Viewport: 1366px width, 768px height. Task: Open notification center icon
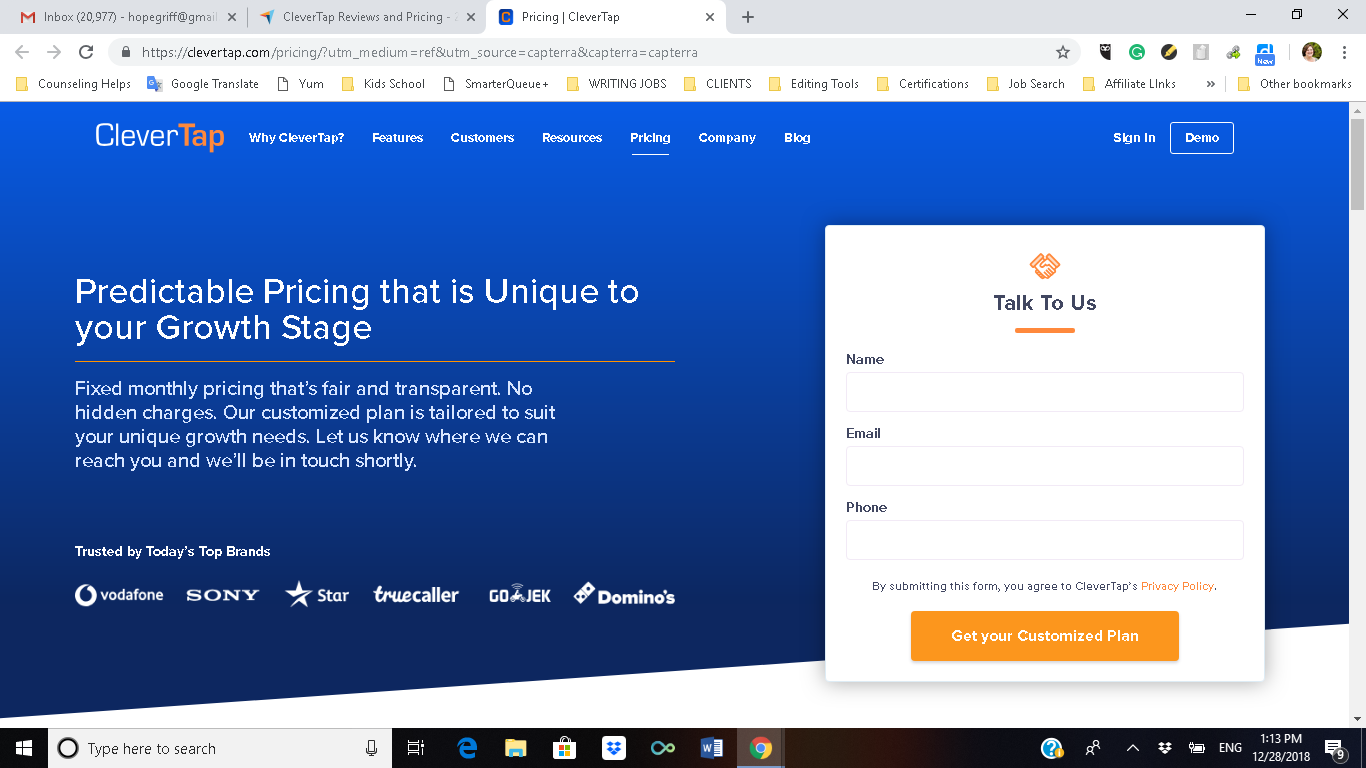click(x=1335, y=748)
